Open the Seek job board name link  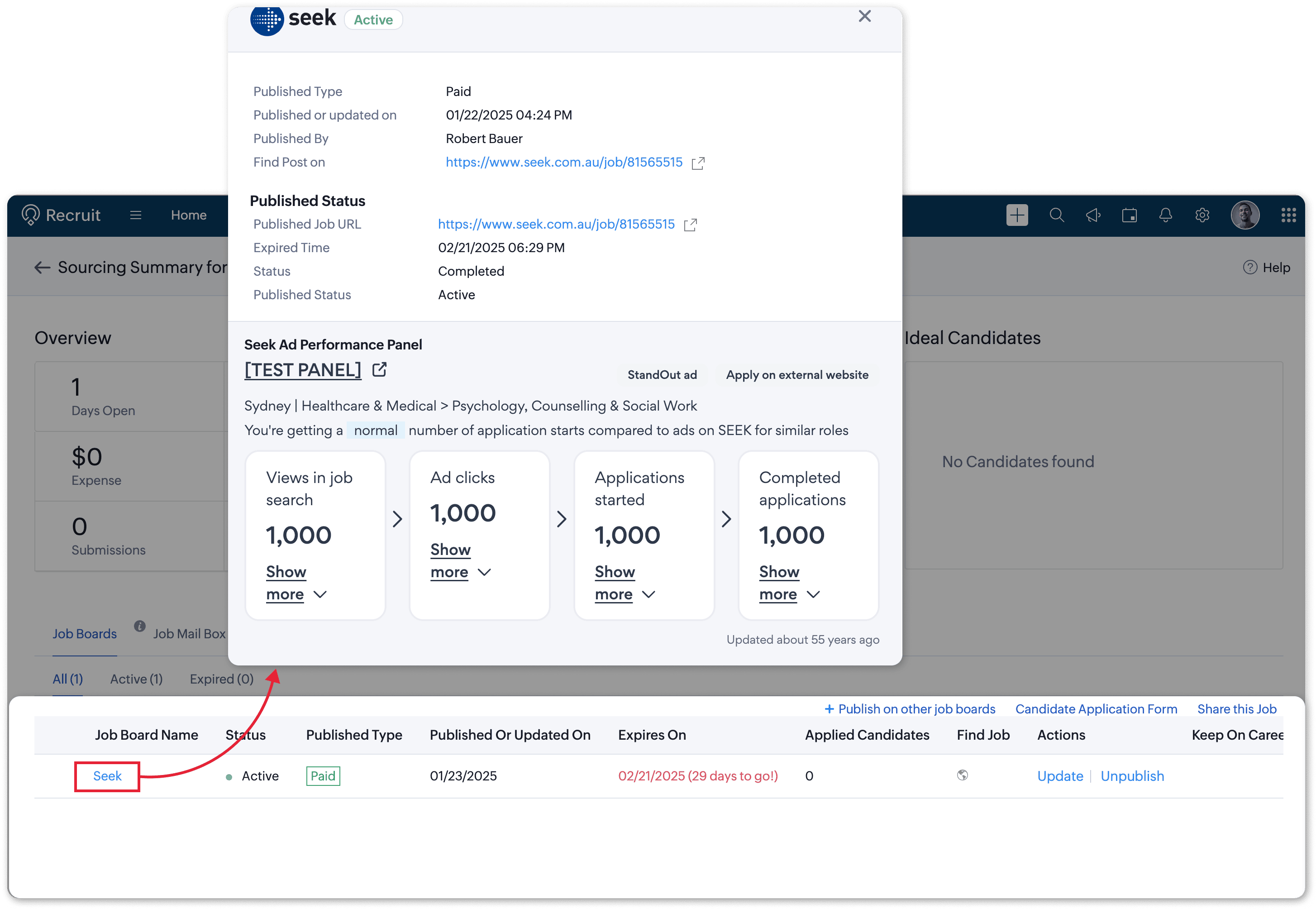tap(107, 776)
